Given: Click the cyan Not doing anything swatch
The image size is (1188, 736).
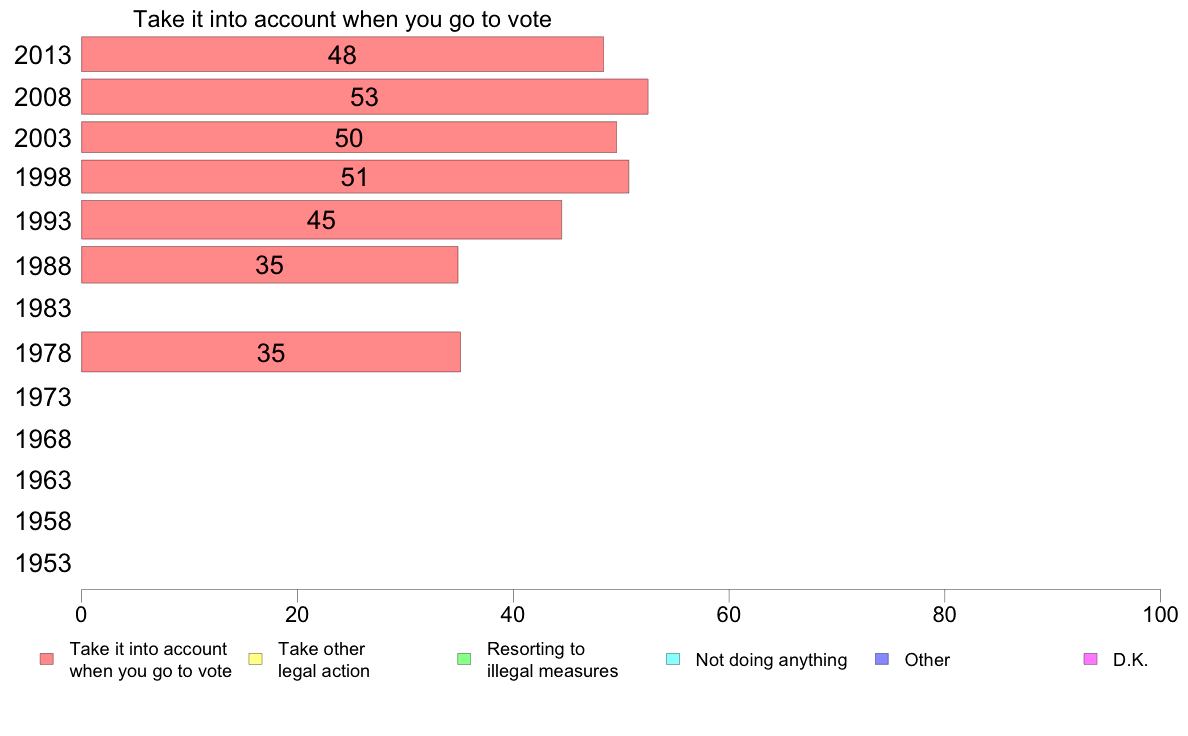Looking at the screenshot, I should point(673,659).
